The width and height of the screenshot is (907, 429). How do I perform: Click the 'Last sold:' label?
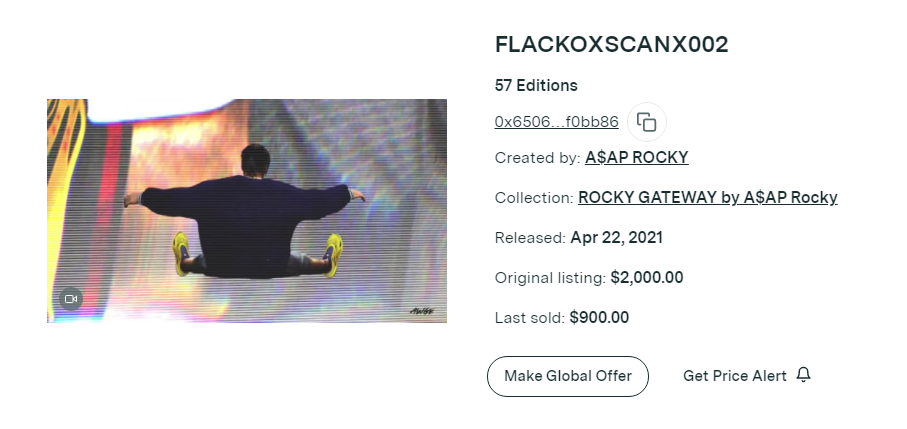tap(530, 318)
